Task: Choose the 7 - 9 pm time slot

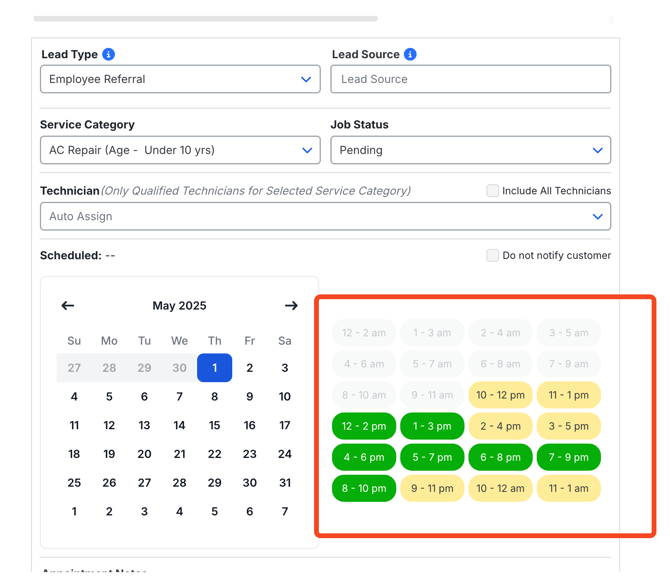Action: tap(569, 457)
